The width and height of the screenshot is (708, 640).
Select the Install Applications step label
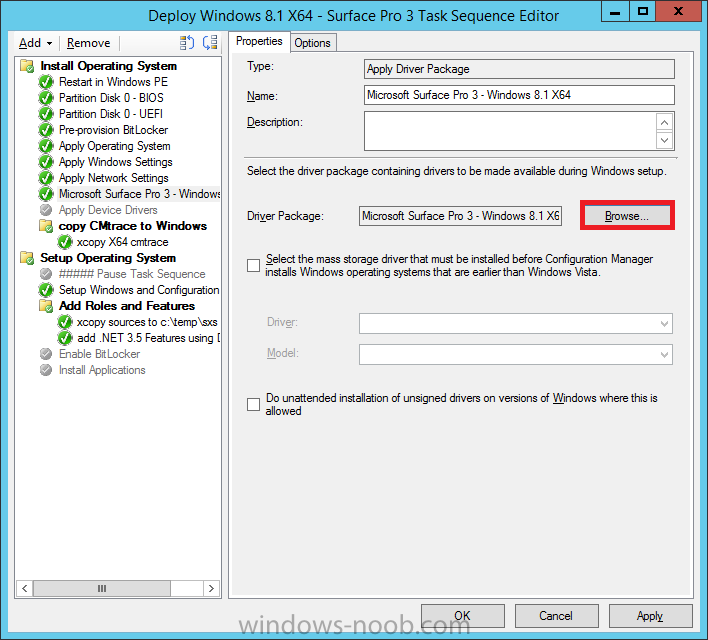[102, 370]
